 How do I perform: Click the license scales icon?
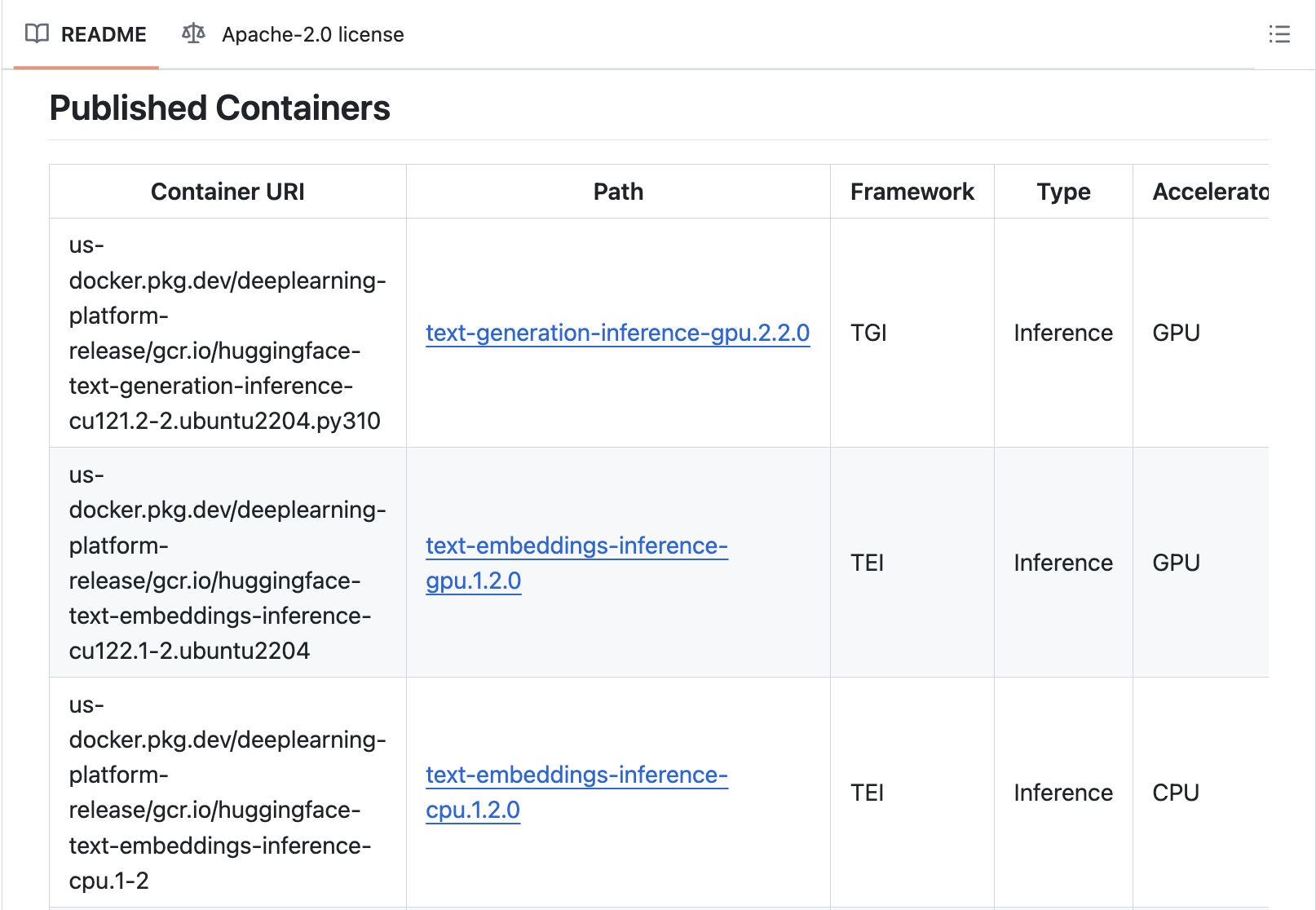193,33
